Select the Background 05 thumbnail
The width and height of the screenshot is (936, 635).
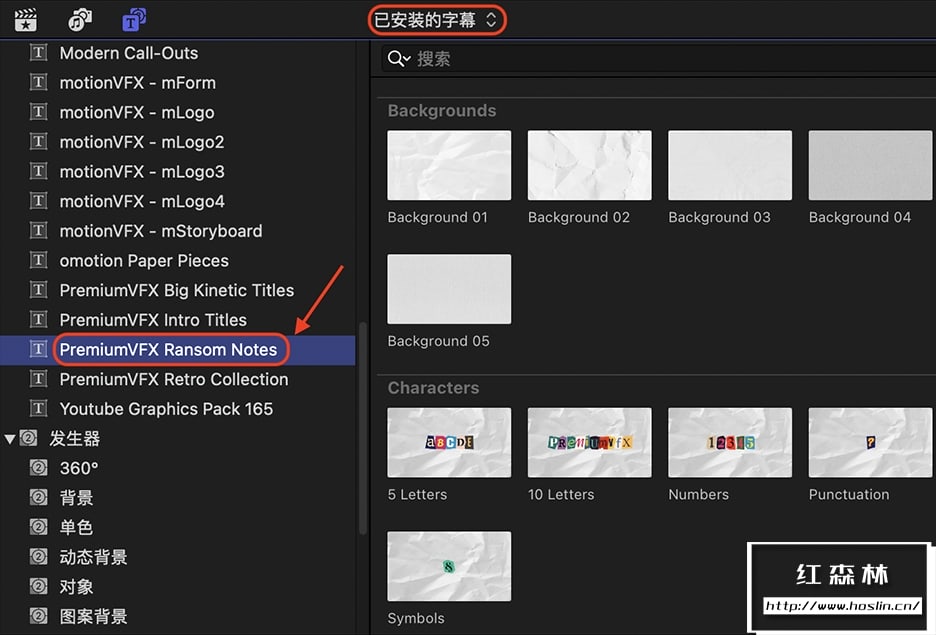449,289
